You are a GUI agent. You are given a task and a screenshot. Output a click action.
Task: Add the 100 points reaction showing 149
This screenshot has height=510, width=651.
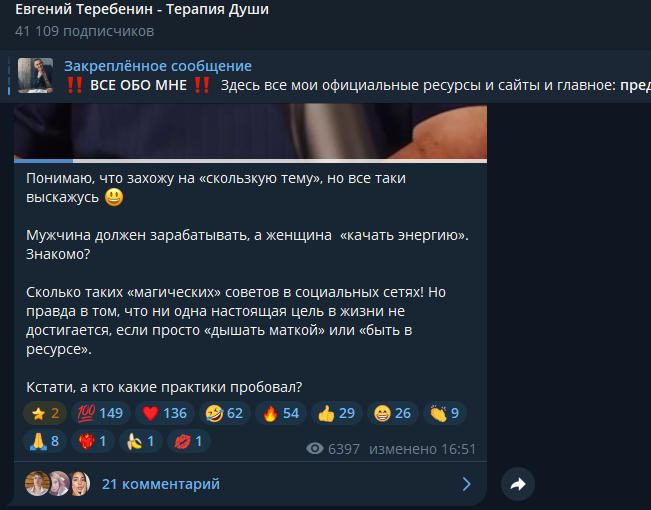pyautogui.click(x=101, y=413)
